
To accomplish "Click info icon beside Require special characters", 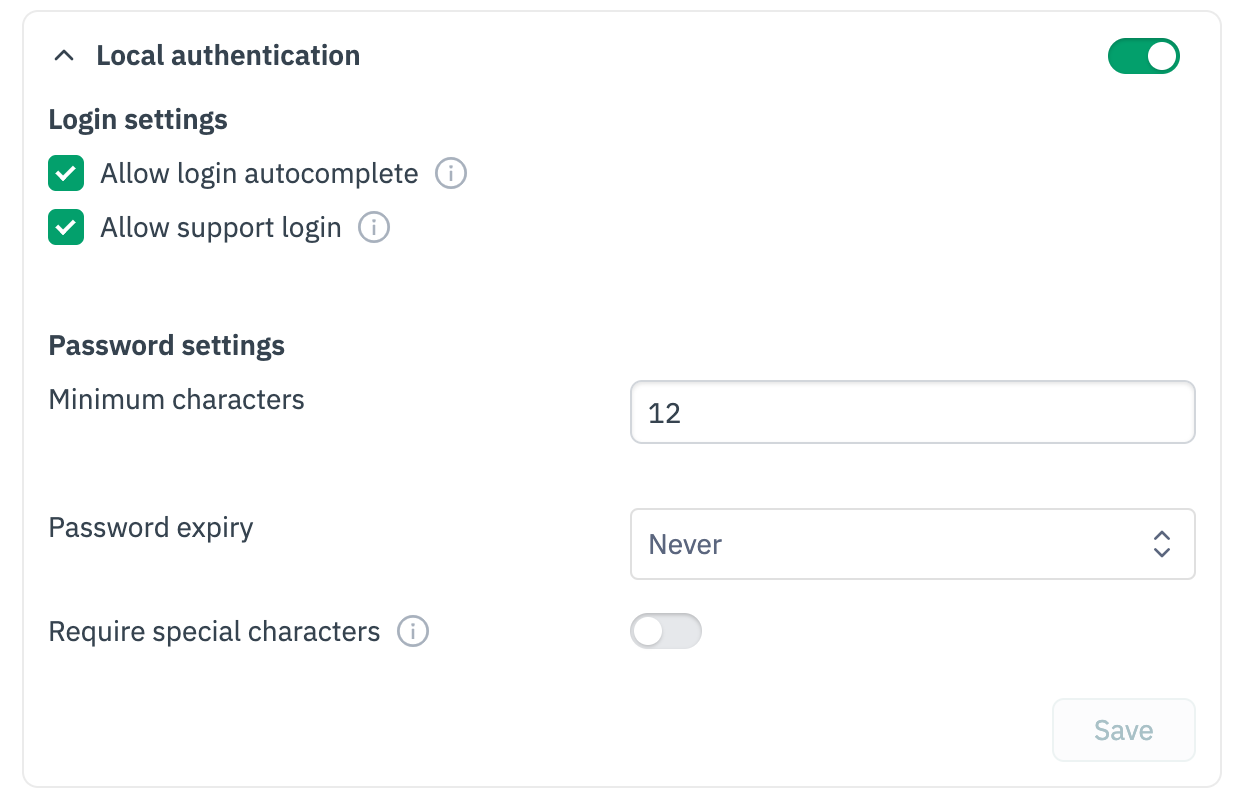I will coord(413,632).
